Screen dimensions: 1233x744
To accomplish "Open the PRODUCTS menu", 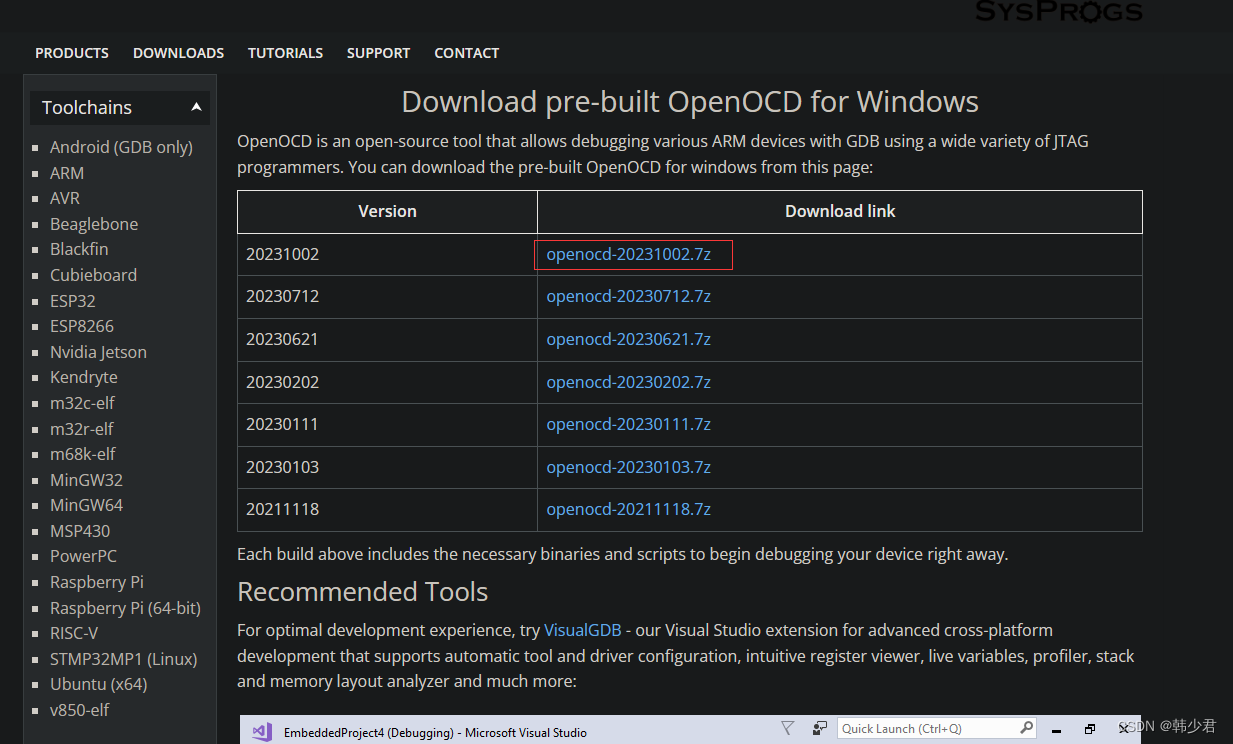I will tap(72, 53).
